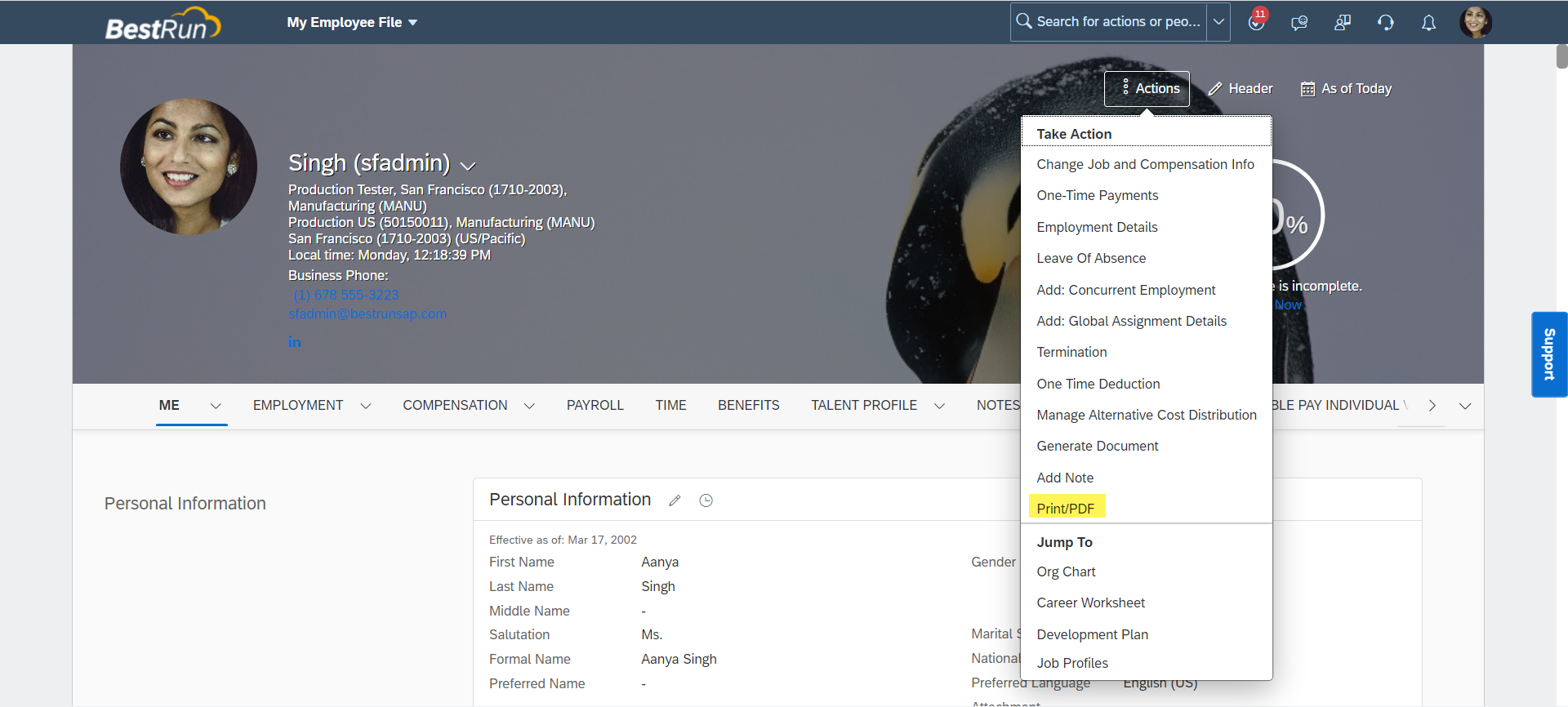Click the BestRun home logo
This screenshot has height=707, width=1568.
click(x=163, y=24)
